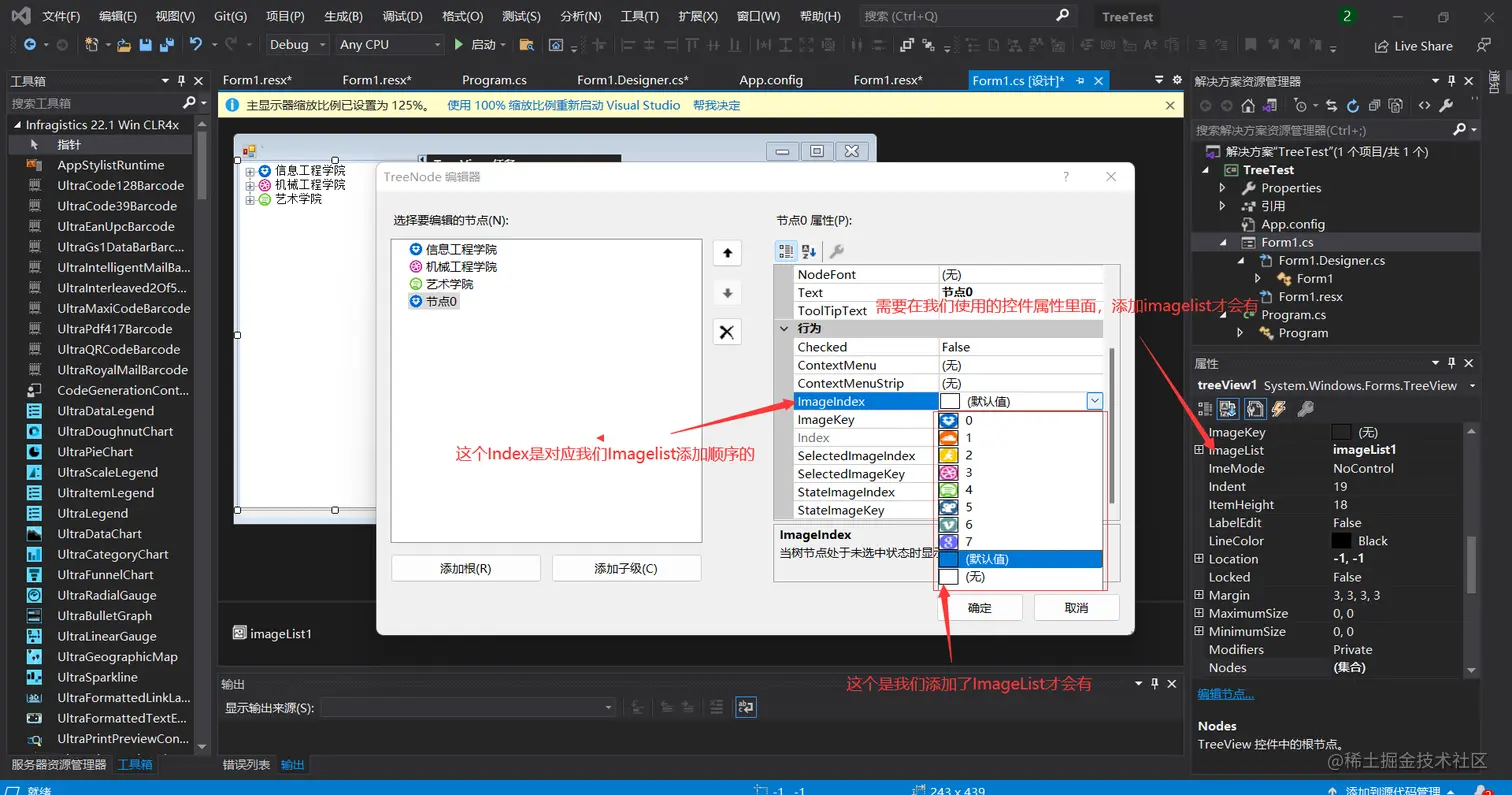1512x795 pixels.
Task: Click the open file folder icon
Action: 124,45
